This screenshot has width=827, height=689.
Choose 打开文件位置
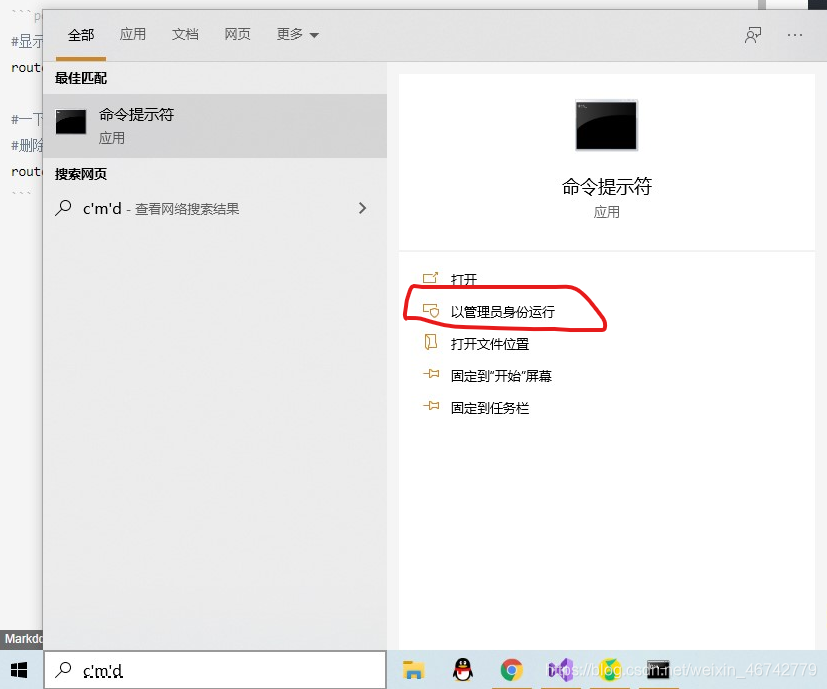tap(489, 344)
